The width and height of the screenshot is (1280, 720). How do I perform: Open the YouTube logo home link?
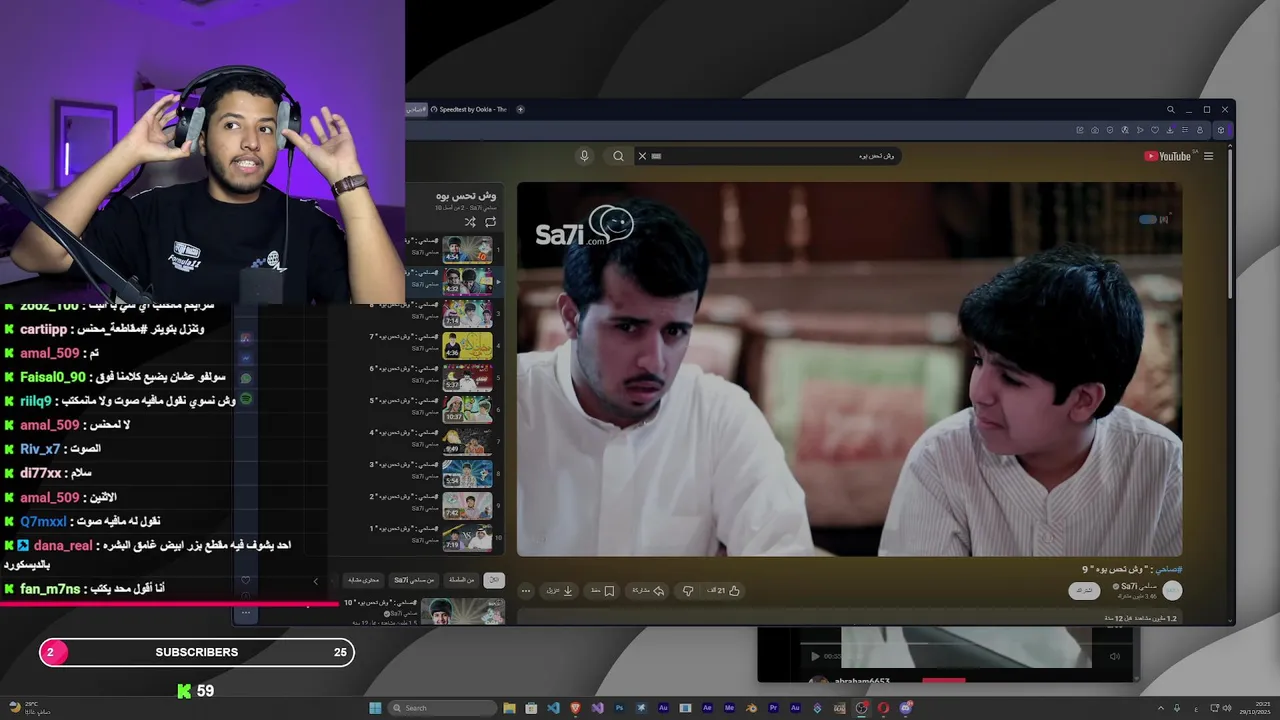click(x=1168, y=156)
